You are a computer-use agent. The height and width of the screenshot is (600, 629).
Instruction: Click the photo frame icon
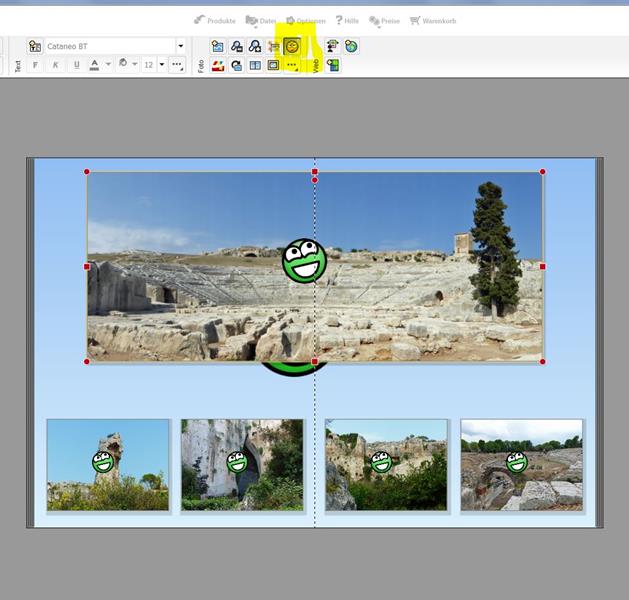(x=273, y=65)
